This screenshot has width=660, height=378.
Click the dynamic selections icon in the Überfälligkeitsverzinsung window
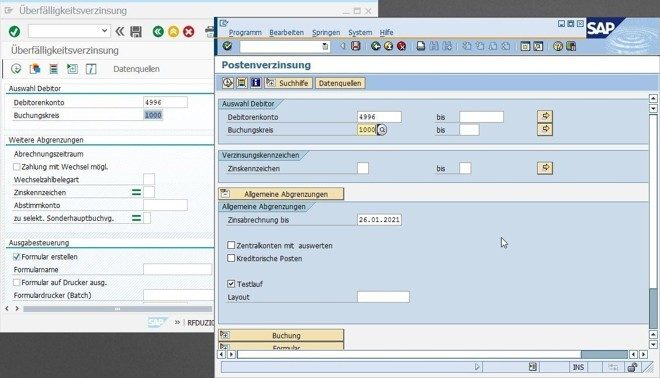coord(72,69)
